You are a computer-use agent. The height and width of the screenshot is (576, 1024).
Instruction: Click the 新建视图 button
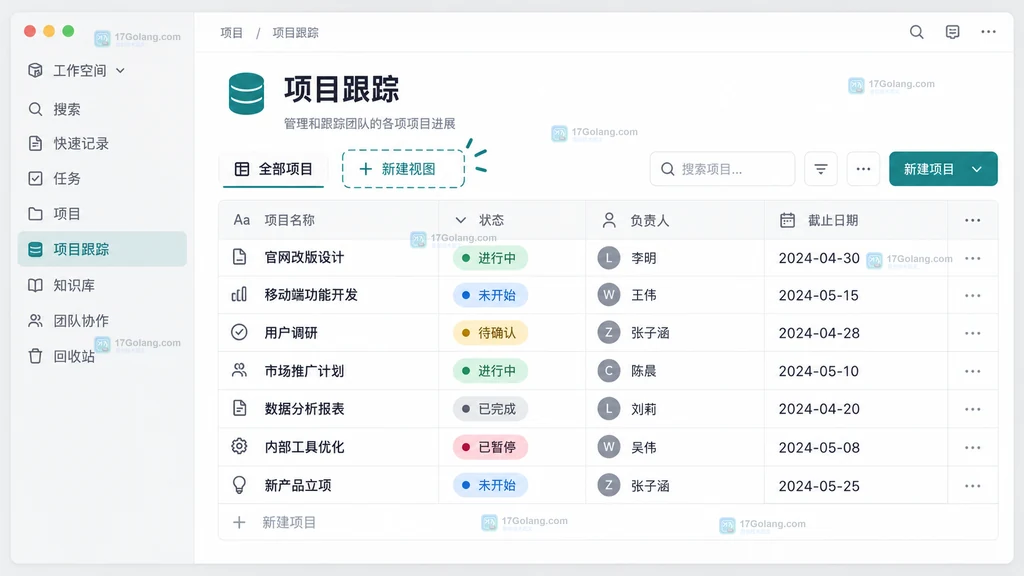[404, 169]
